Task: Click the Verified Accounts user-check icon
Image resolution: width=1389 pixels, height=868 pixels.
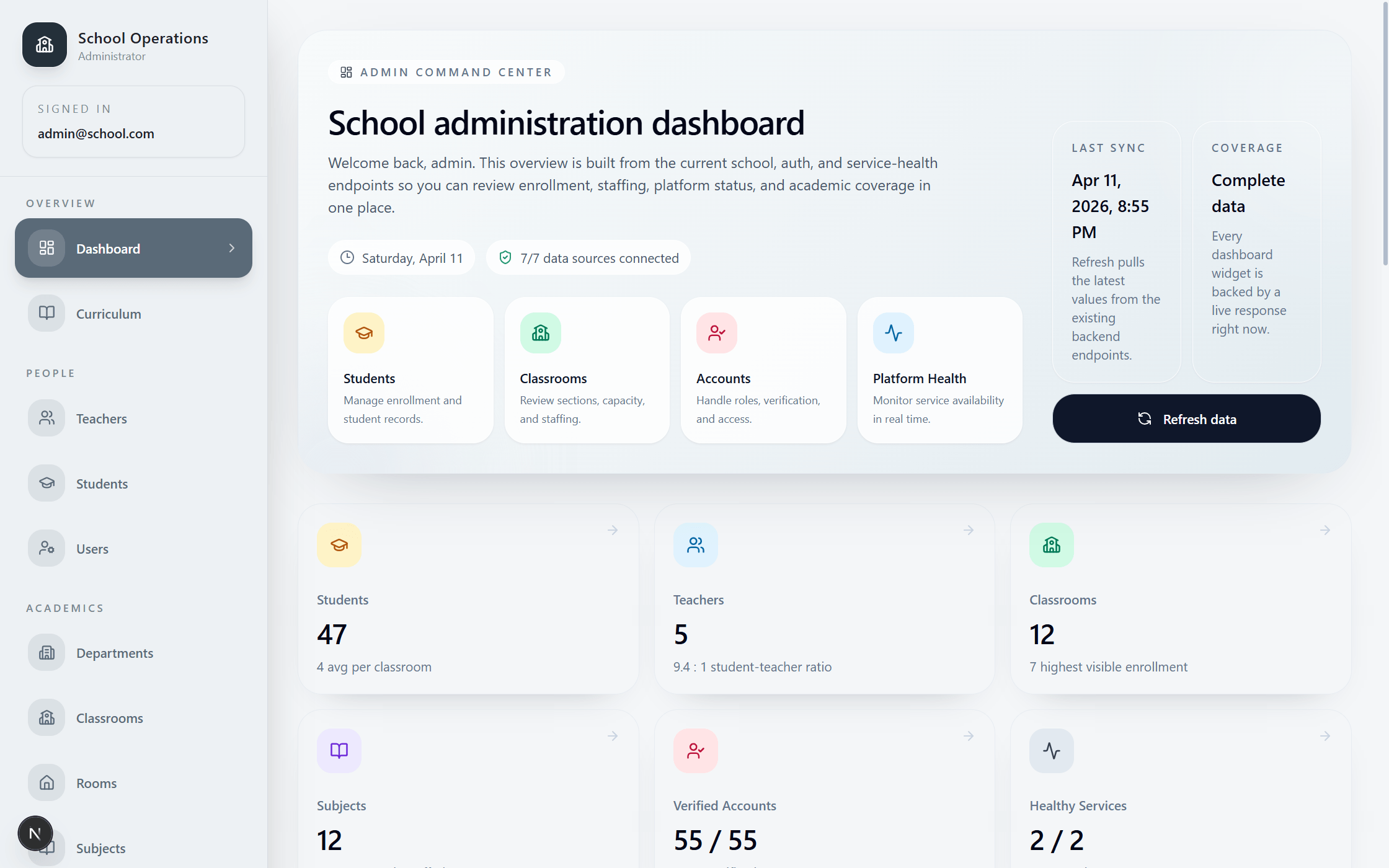Action: click(x=696, y=751)
